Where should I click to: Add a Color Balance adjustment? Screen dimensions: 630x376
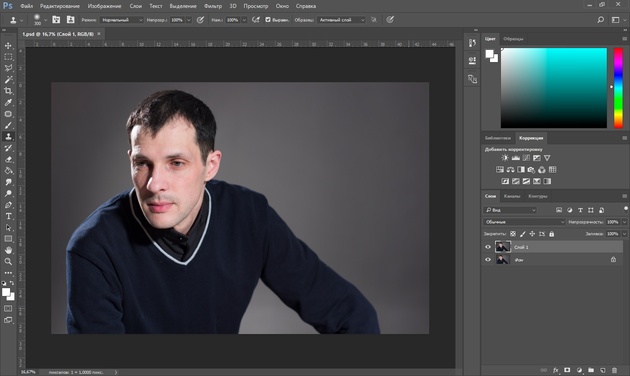(x=510, y=170)
